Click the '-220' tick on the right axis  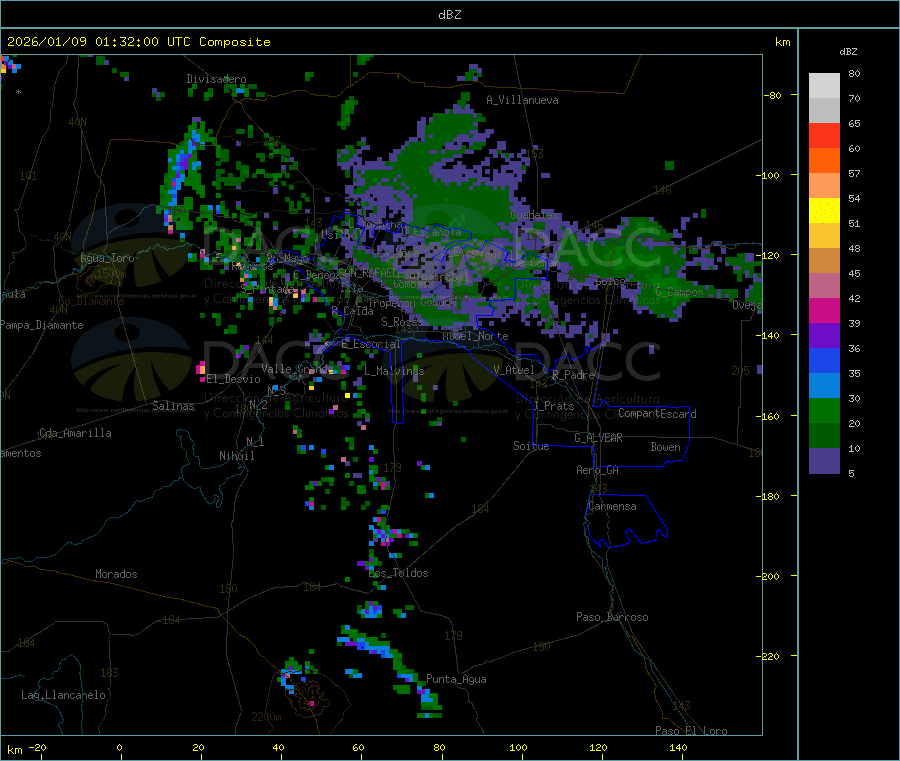tap(767, 656)
